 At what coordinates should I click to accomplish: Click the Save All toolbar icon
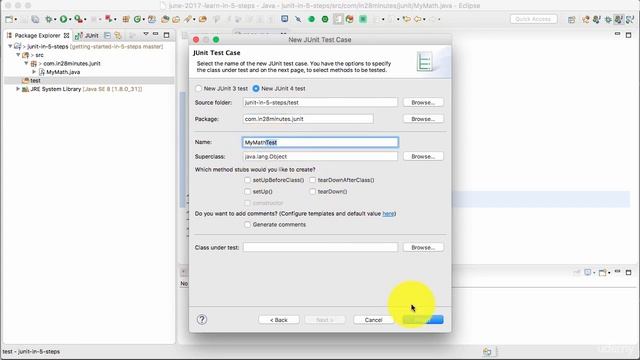[x=36, y=19]
